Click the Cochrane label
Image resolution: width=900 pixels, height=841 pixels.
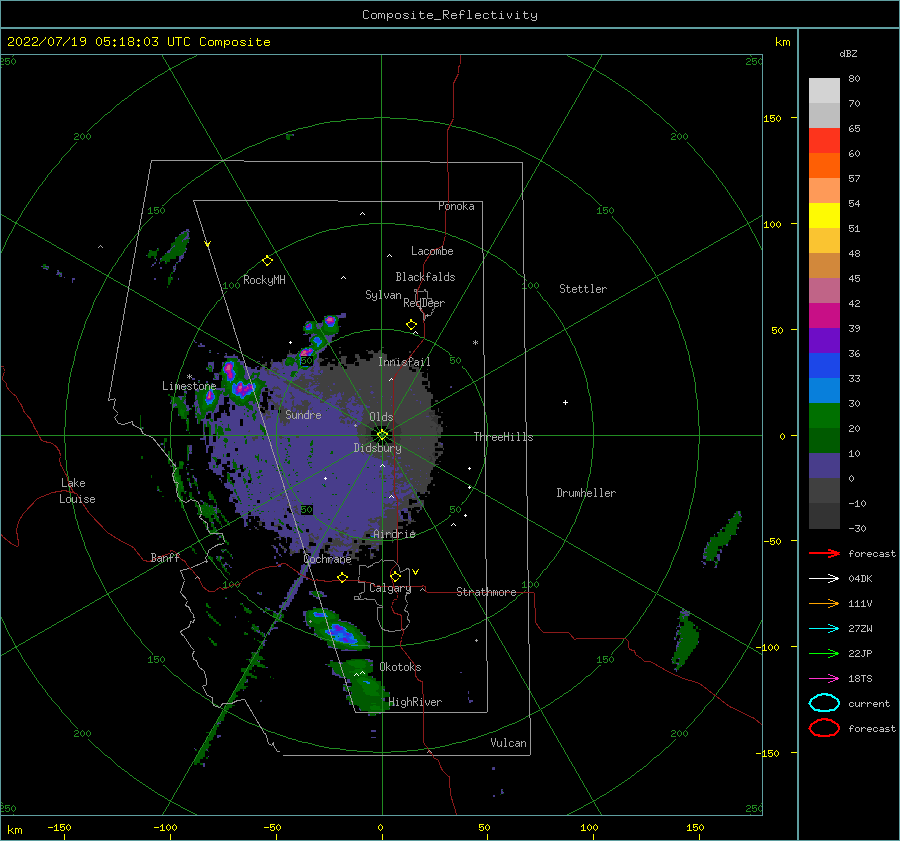[327, 559]
